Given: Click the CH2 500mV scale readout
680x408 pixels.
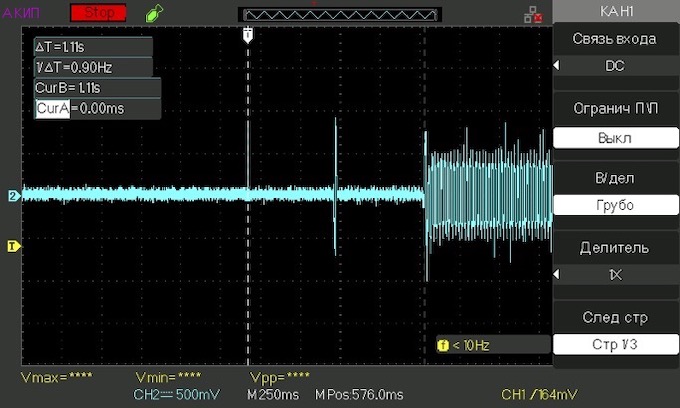Looking at the screenshot, I should 177,395.
